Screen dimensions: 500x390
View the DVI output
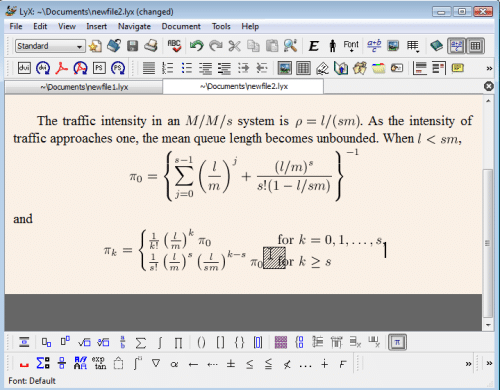tap(24, 68)
